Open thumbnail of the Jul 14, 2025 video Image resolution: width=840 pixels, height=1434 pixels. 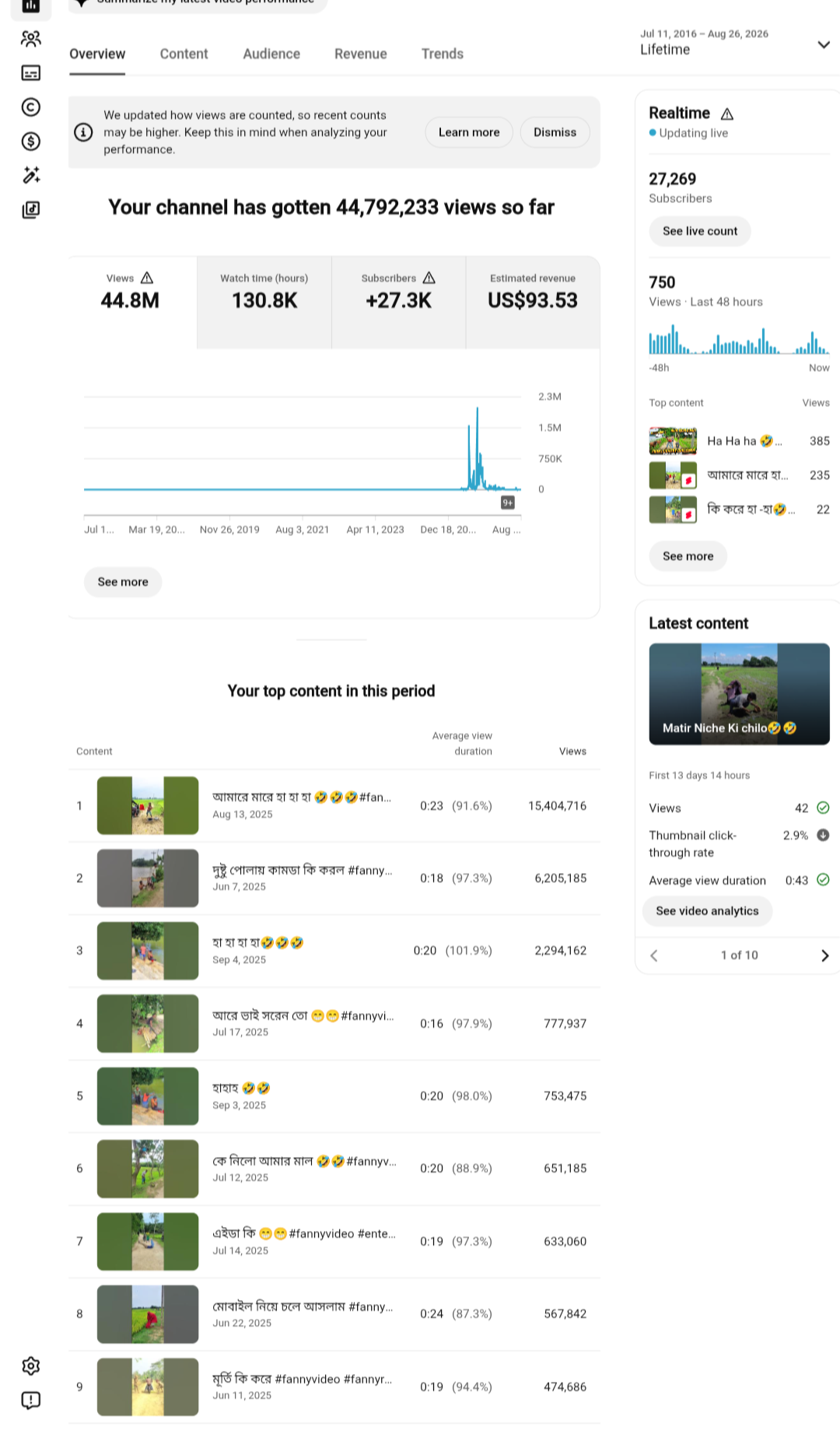click(x=148, y=1242)
